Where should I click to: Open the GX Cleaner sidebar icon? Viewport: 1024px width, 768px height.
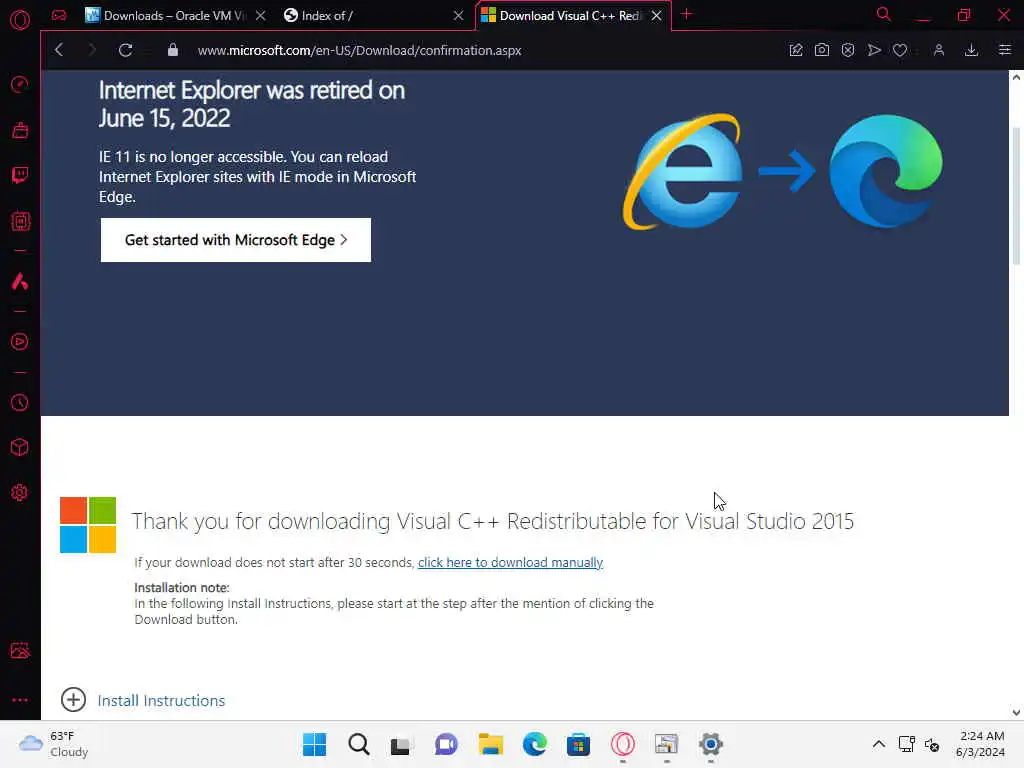tap(20, 130)
